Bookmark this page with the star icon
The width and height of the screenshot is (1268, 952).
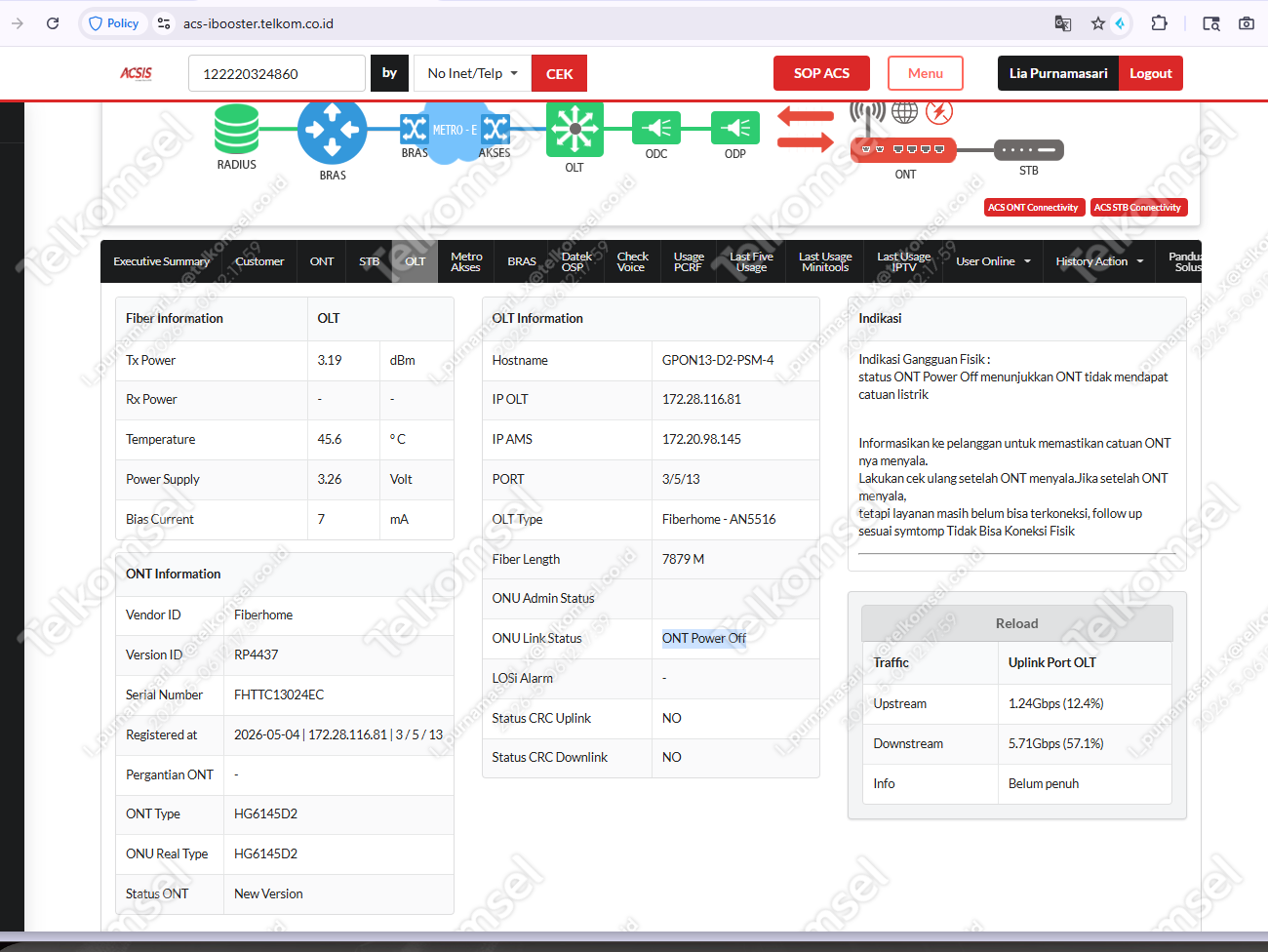pos(1098,23)
